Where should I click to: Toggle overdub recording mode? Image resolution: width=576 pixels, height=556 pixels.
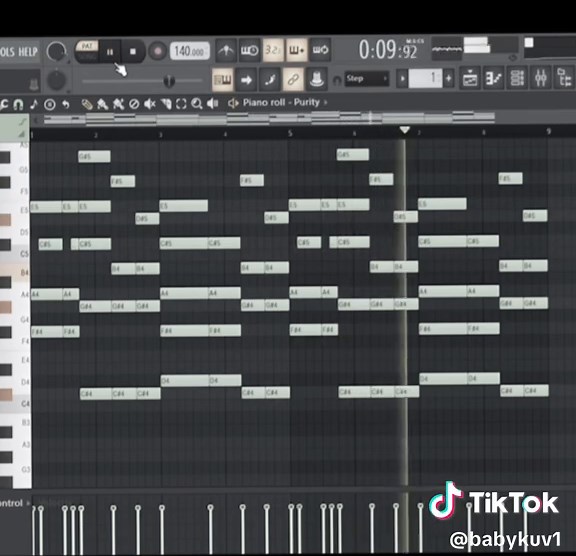pyautogui.click(x=296, y=50)
